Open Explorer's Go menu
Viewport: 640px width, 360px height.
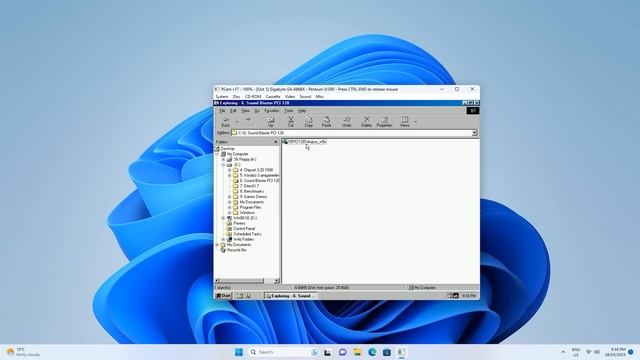tap(257, 111)
